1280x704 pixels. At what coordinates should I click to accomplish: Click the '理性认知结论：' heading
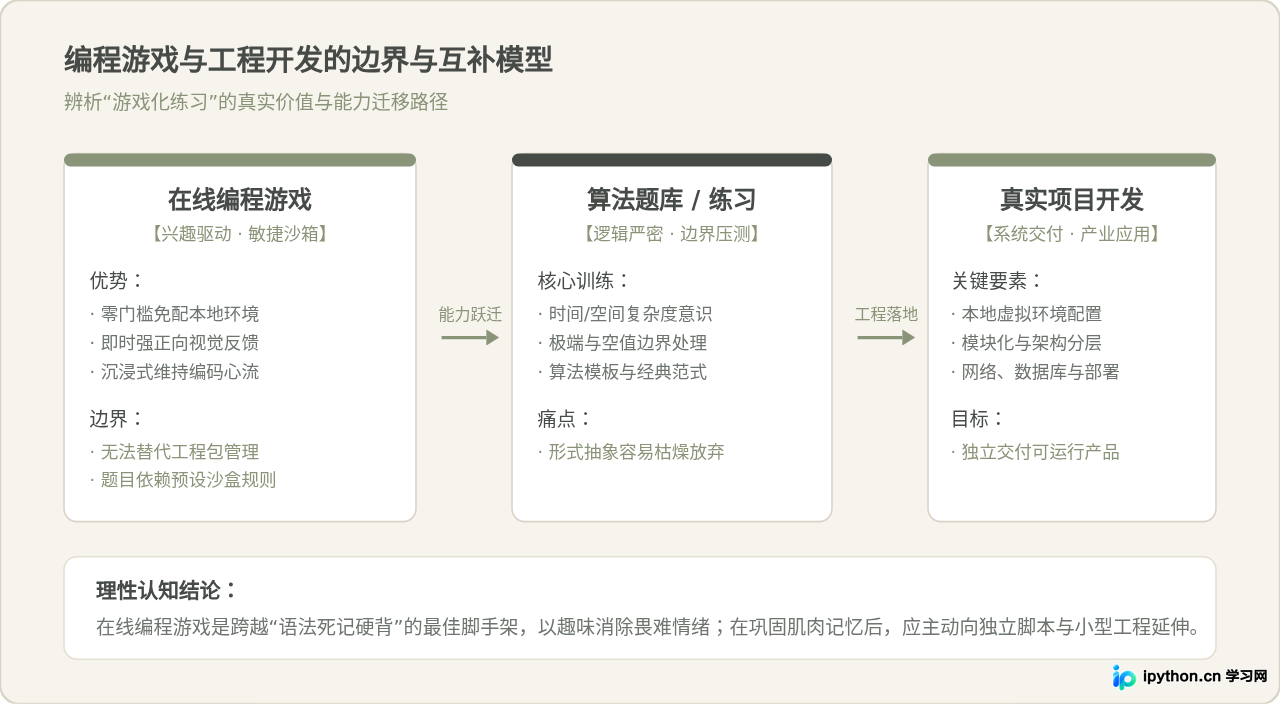(167, 590)
